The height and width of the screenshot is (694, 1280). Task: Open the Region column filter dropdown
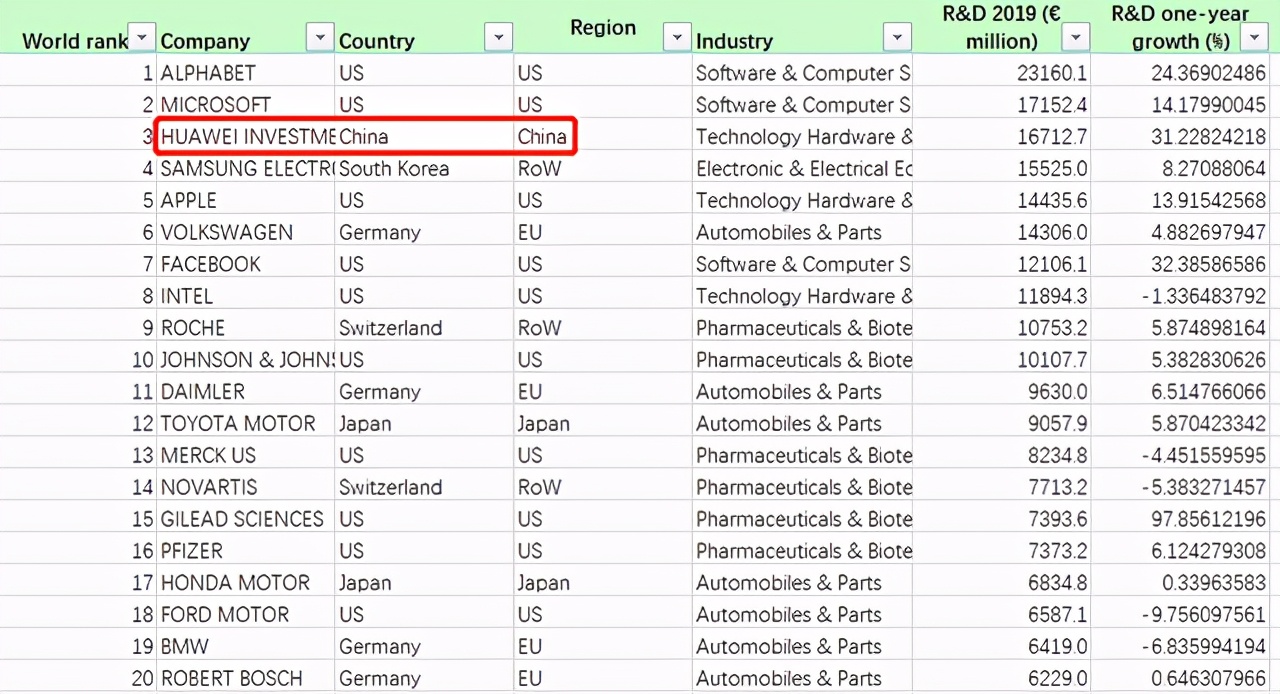pyautogui.click(x=677, y=38)
